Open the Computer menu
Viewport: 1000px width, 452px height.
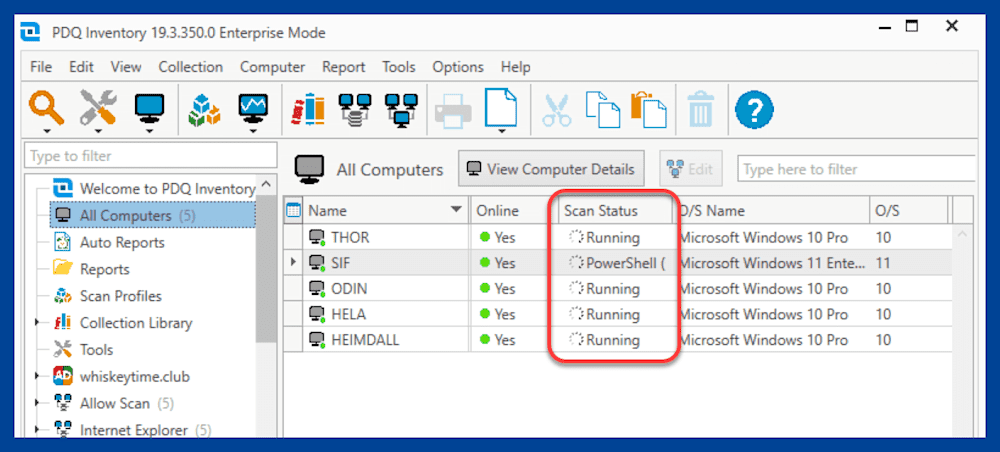point(272,67)
